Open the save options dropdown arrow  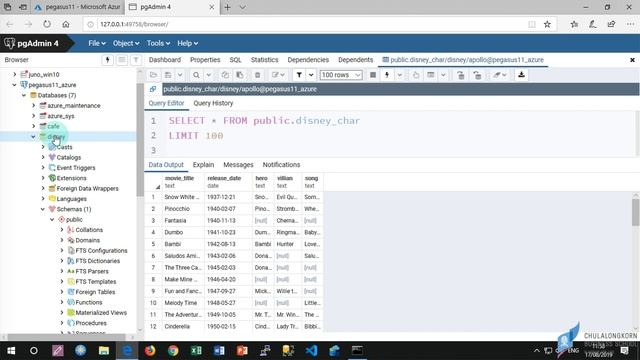coord(180,75)
